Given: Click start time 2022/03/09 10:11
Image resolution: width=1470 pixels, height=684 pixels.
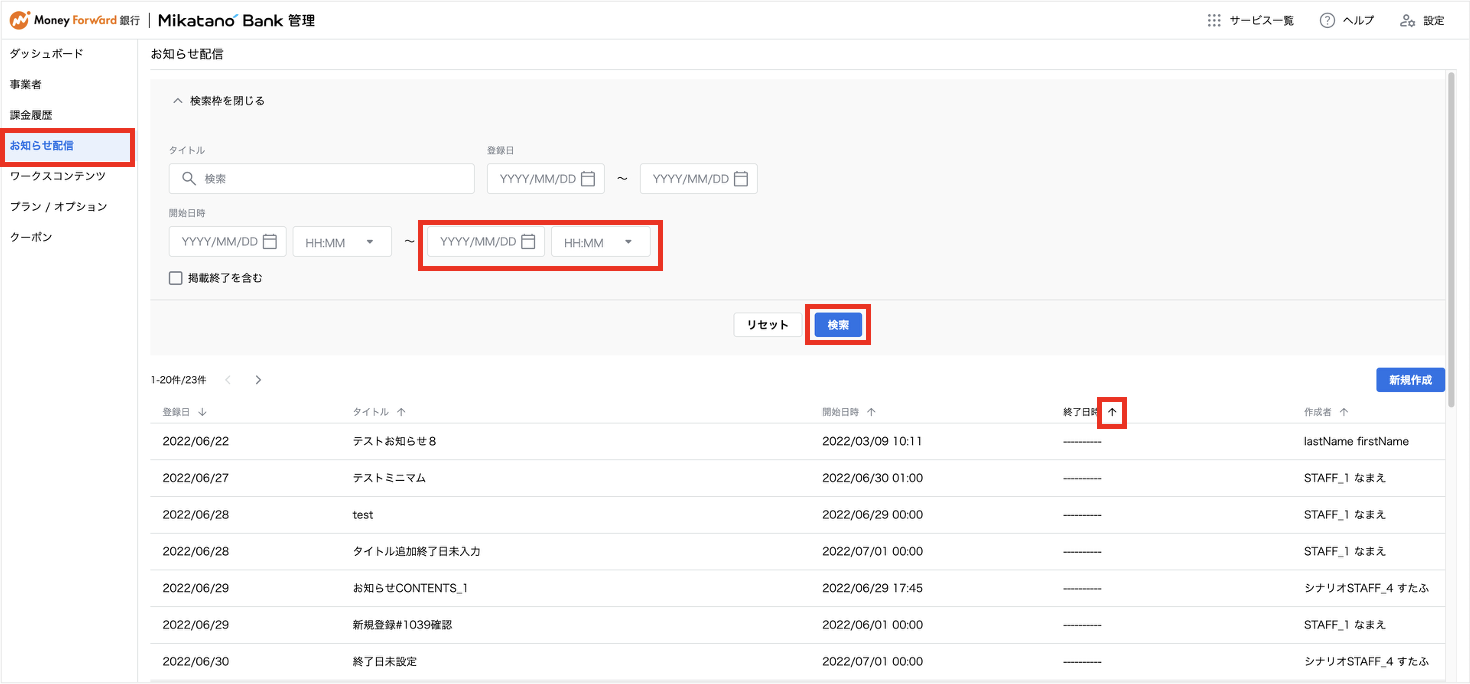Looking at the screenshot, I should 872,442.
